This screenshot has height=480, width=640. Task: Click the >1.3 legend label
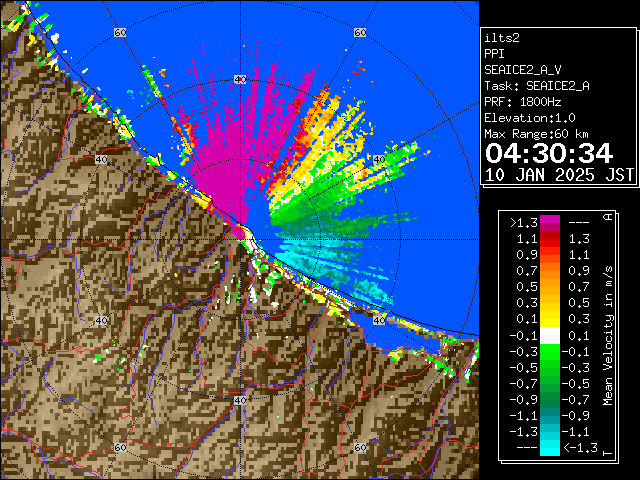(523, 223)
